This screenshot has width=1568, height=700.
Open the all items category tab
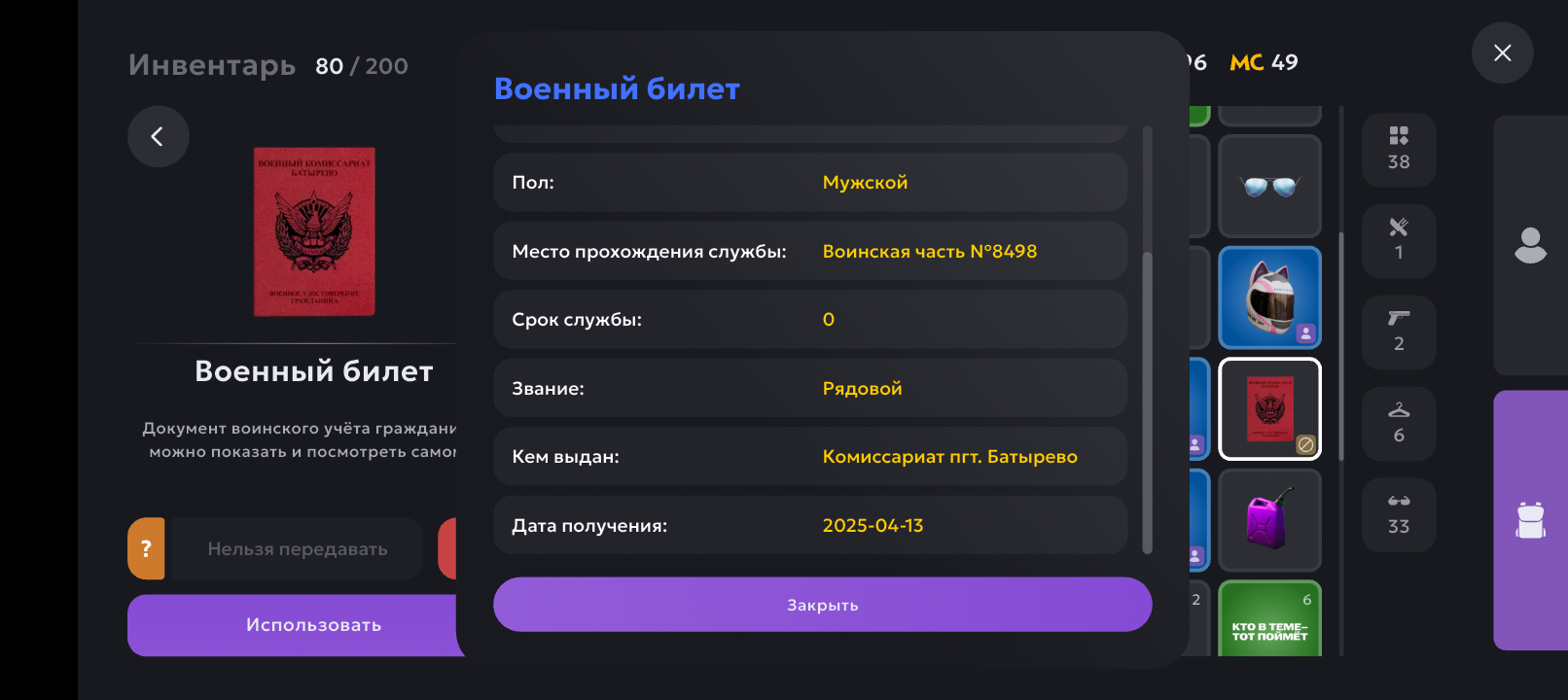pos(1398,148)
